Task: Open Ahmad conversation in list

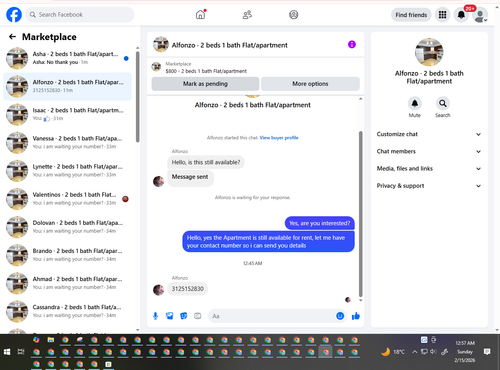Action: 67,283
